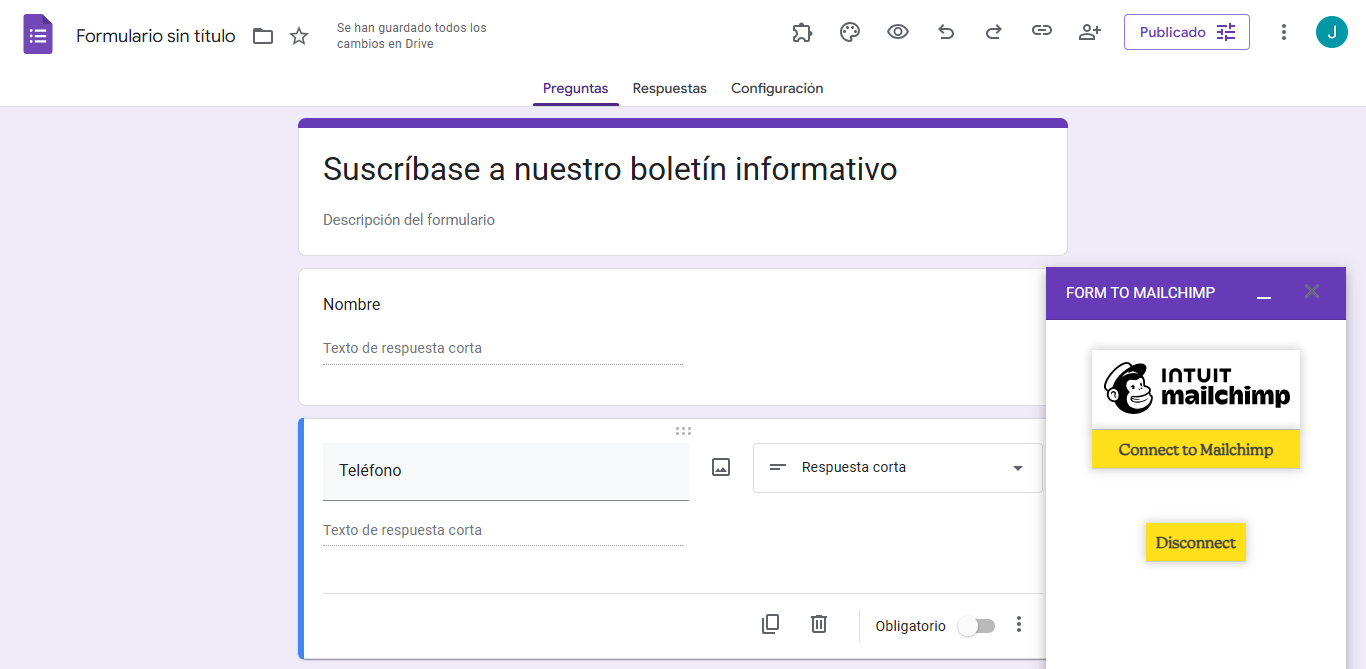This screenshot has height=669, width=1366.
Task: Undo the last change
Action: pos(946,32)
